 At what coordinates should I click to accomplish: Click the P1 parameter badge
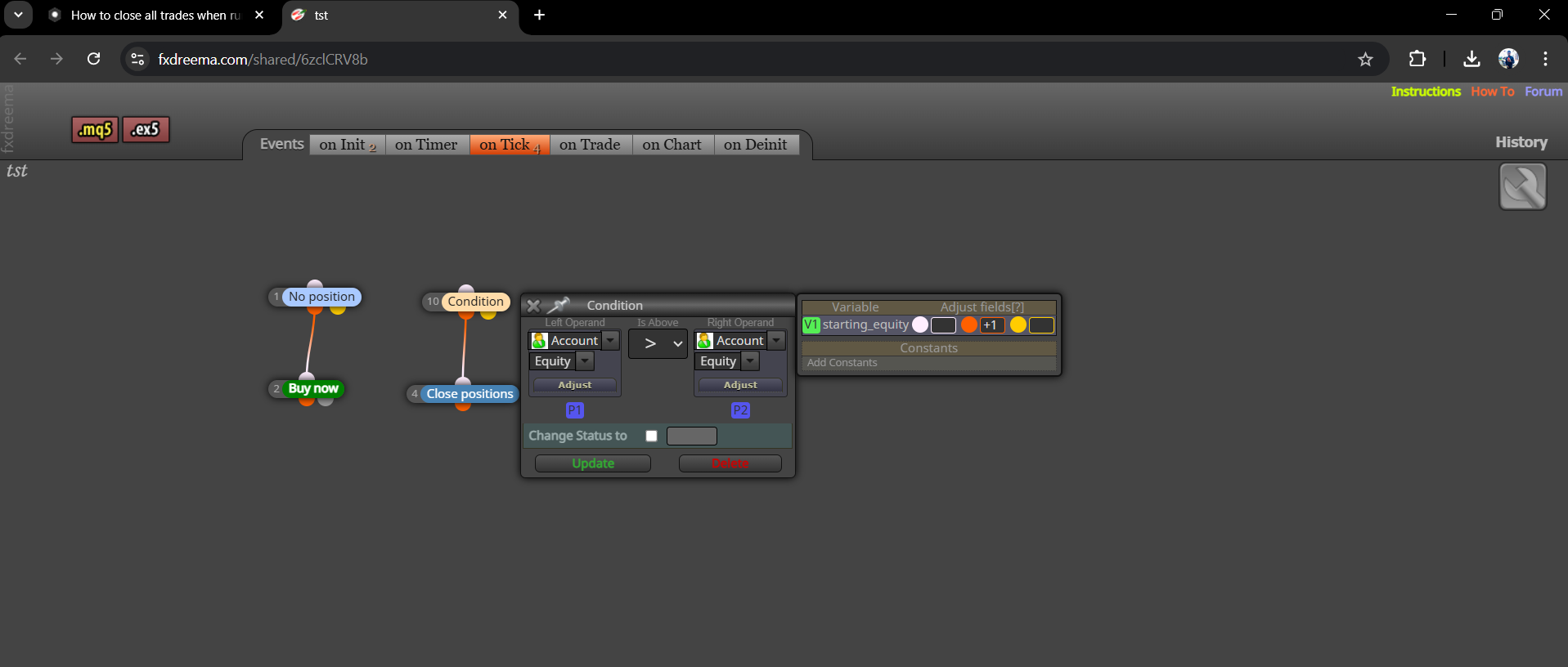point(575,410)
